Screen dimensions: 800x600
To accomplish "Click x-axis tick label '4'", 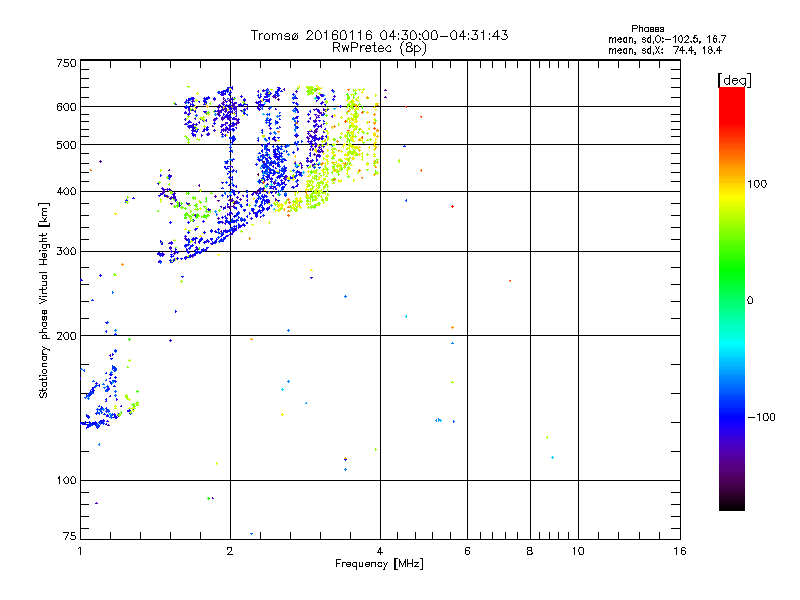I will tap(380, 551).
